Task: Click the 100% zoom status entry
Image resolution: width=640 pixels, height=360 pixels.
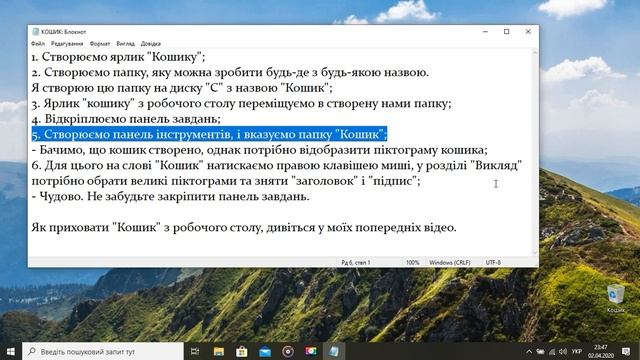Action: click(x=412, y=262)
